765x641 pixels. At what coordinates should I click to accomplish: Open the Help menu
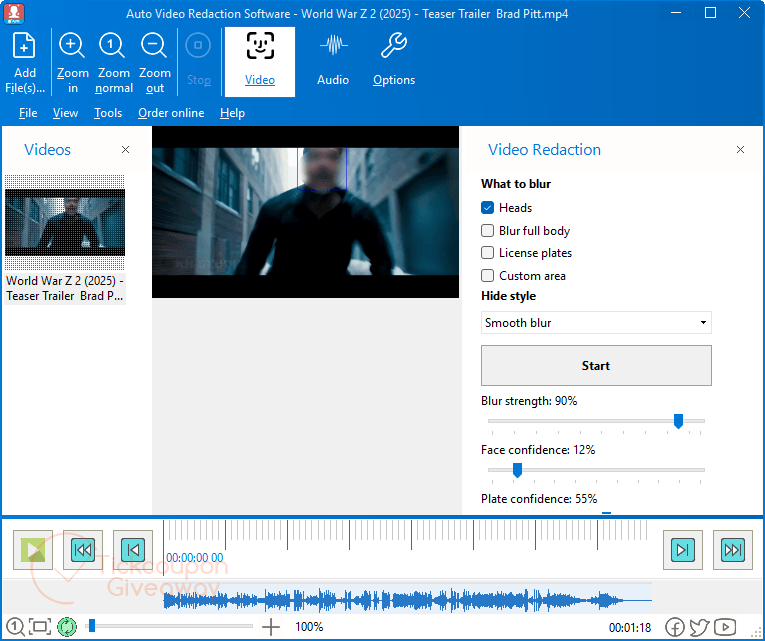pos(232,113)
